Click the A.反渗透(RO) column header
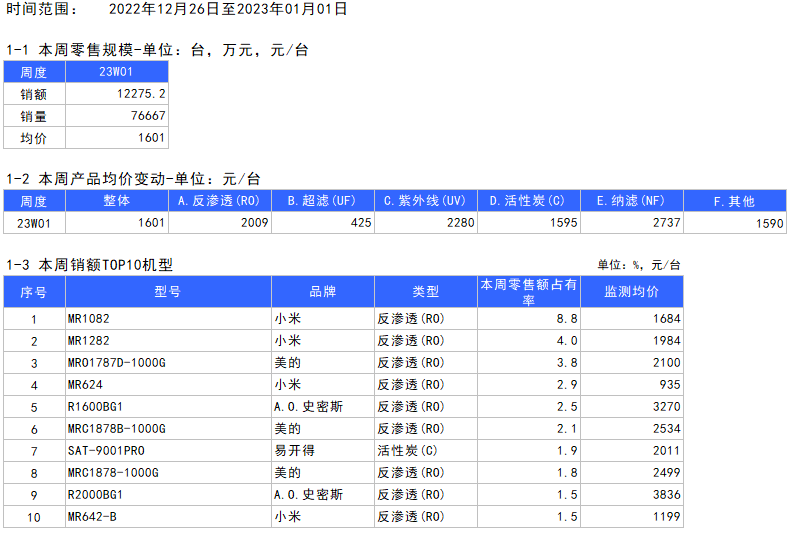 219,201
